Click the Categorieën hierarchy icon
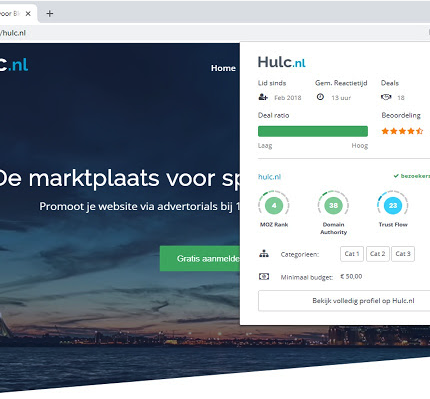 click(264, 254)
